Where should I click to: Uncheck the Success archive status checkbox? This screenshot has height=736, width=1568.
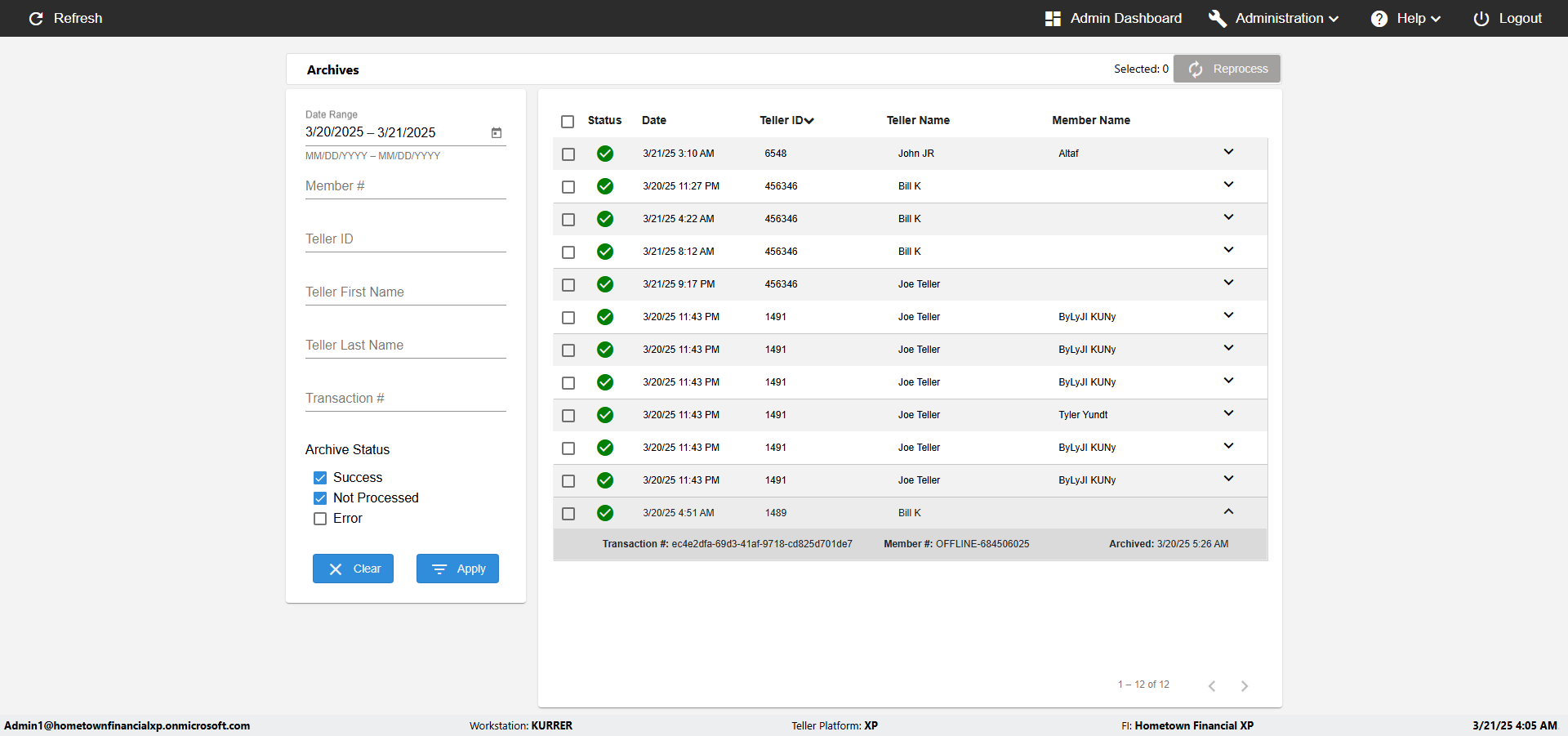(x=320, y=478)
